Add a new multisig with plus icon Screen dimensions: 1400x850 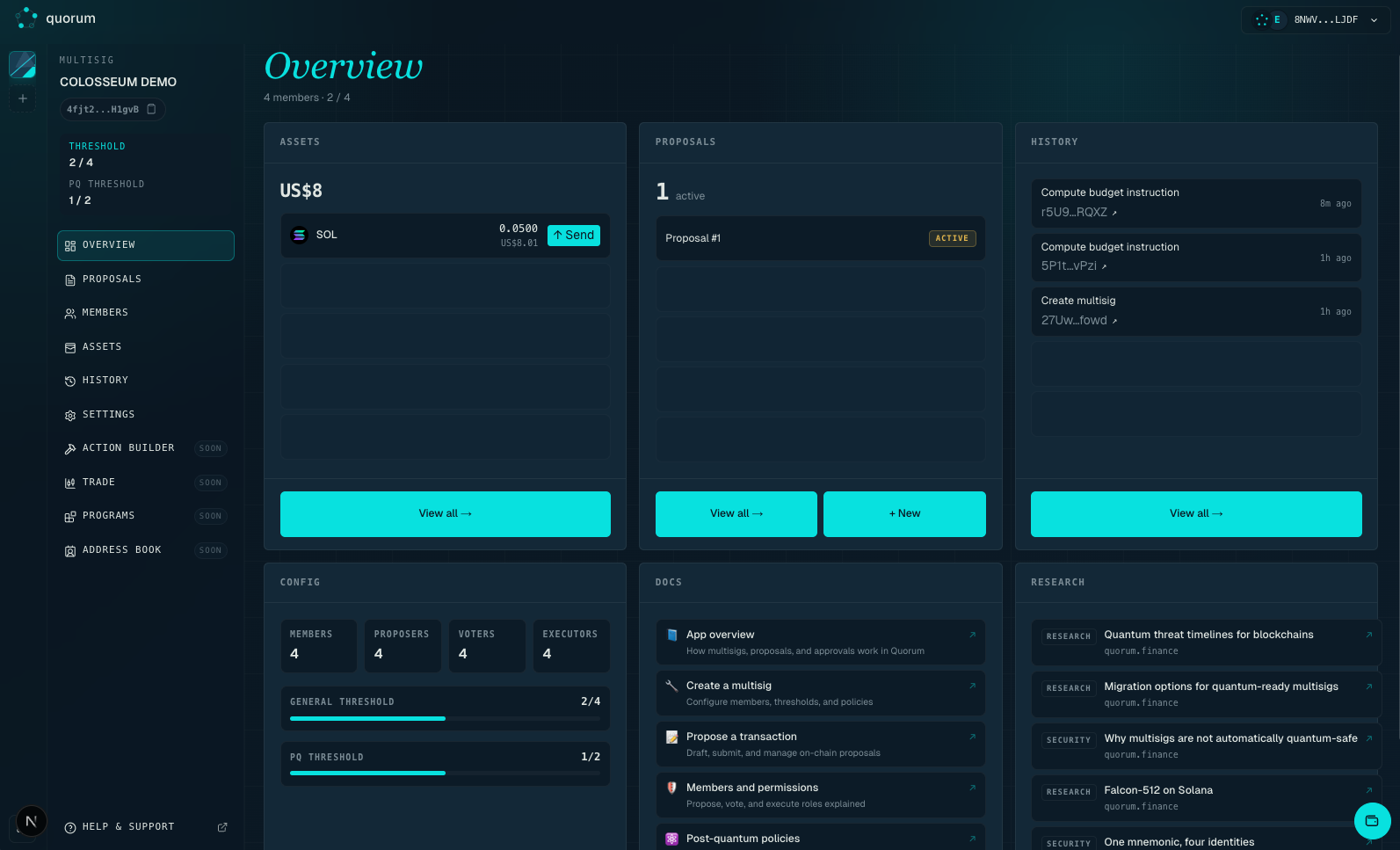pyautogui.click(x=23, y=98)
